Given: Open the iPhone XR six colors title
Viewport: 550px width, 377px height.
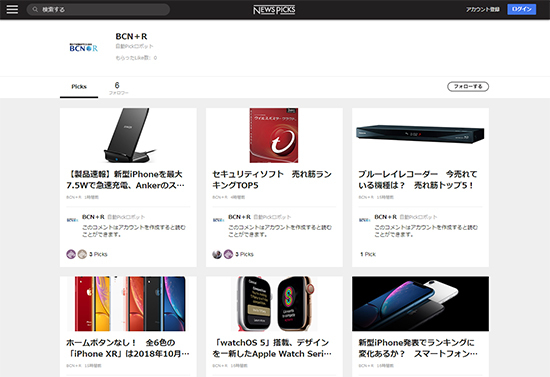Looking at the screenshot, I should point(128,348).
